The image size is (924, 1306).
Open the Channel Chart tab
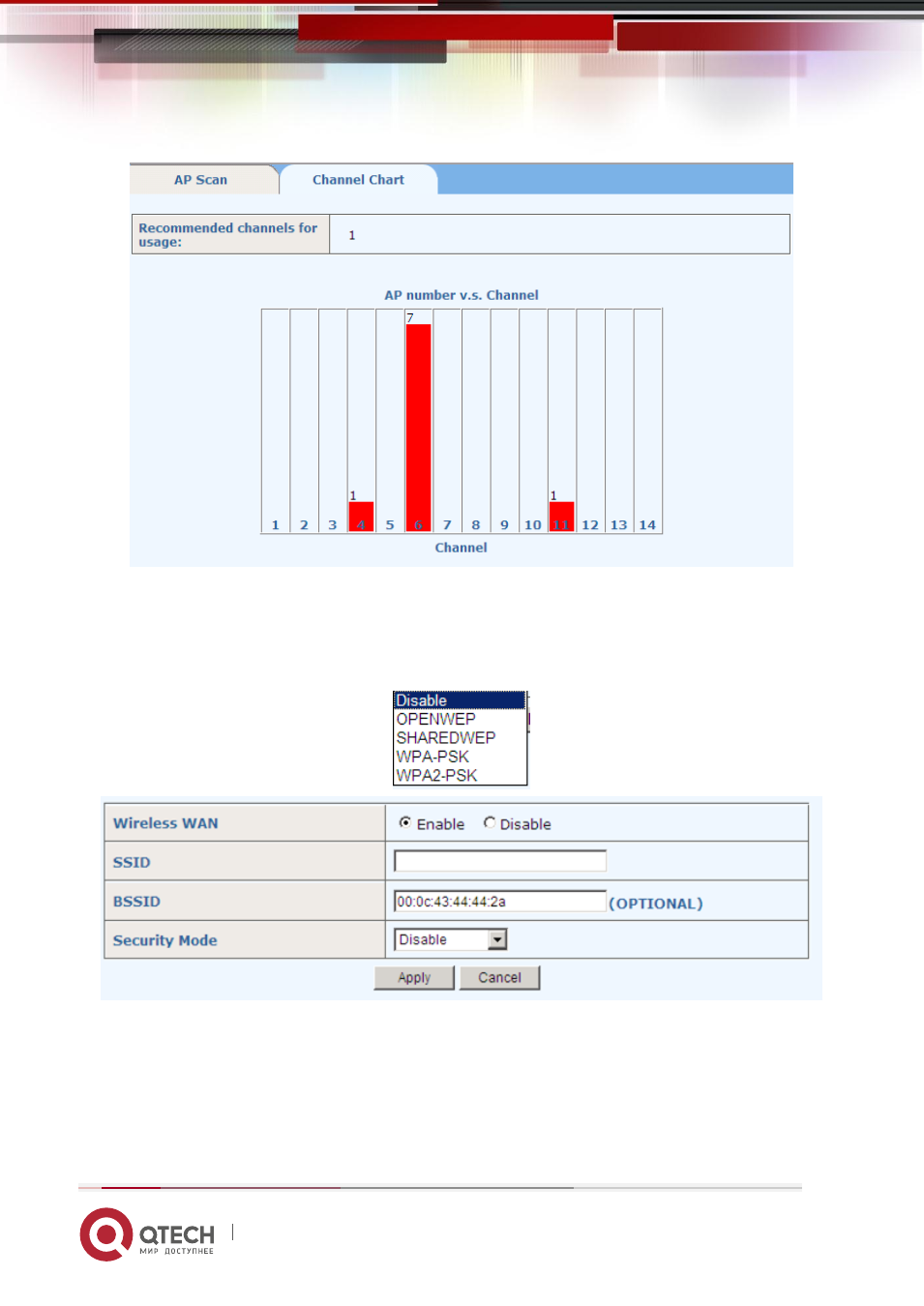click(x=358, y=180)
